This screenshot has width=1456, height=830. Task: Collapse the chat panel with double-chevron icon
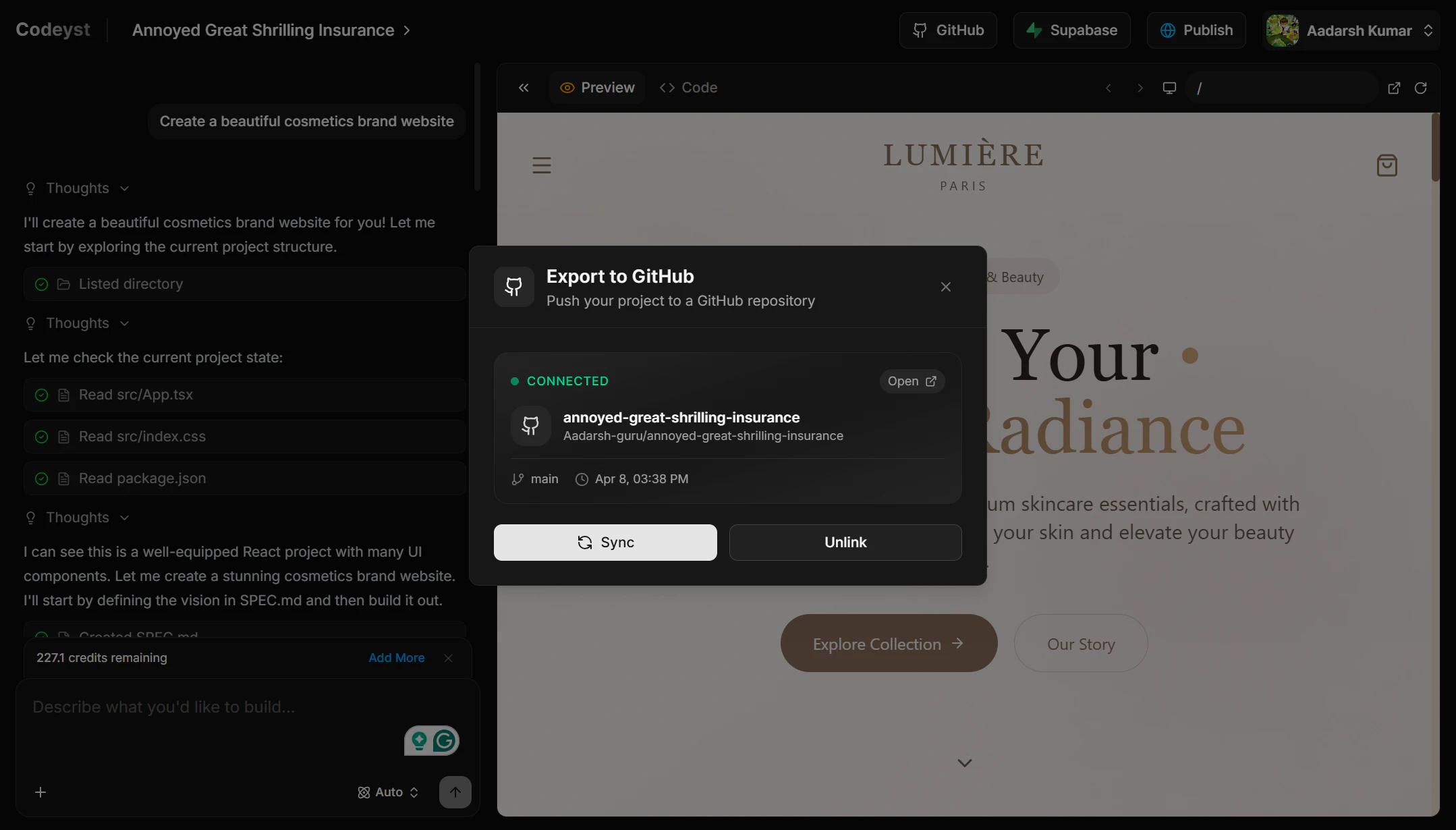pos(524,88)
